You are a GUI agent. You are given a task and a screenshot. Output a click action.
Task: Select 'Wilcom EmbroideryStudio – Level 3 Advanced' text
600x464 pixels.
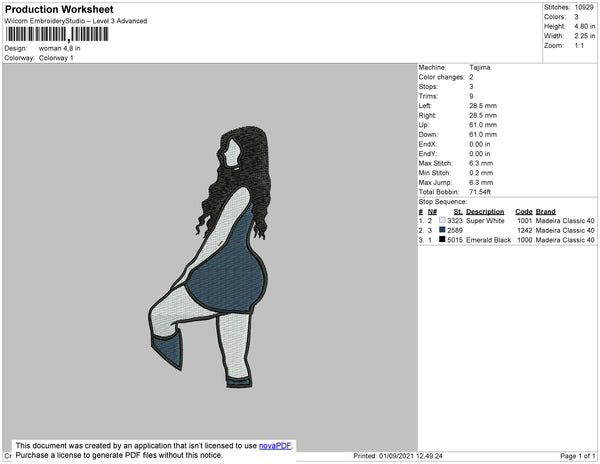pos(76,21)
